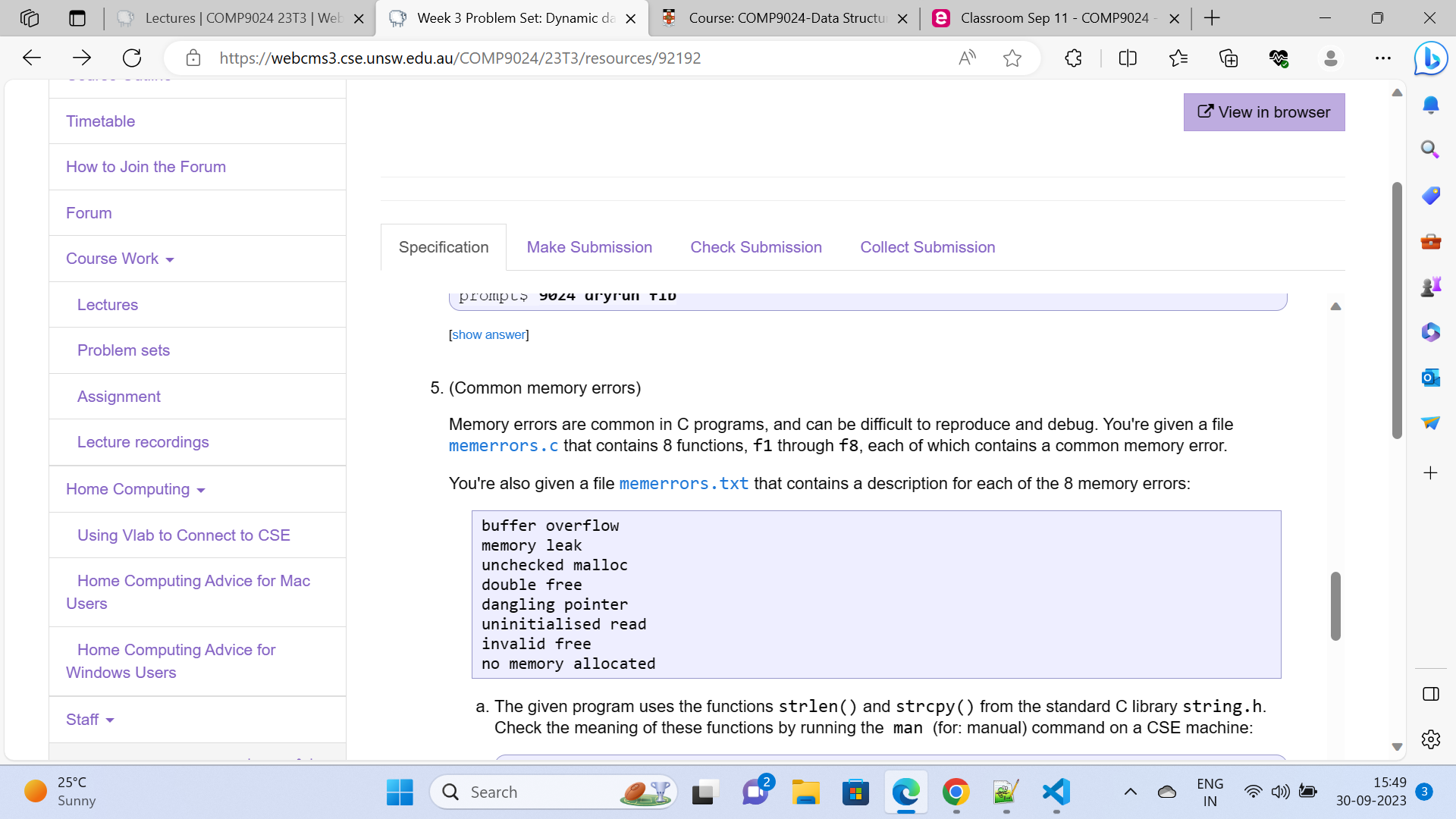Open the Games chess icon in sidebar
1456x819 pixels.
1430,287
